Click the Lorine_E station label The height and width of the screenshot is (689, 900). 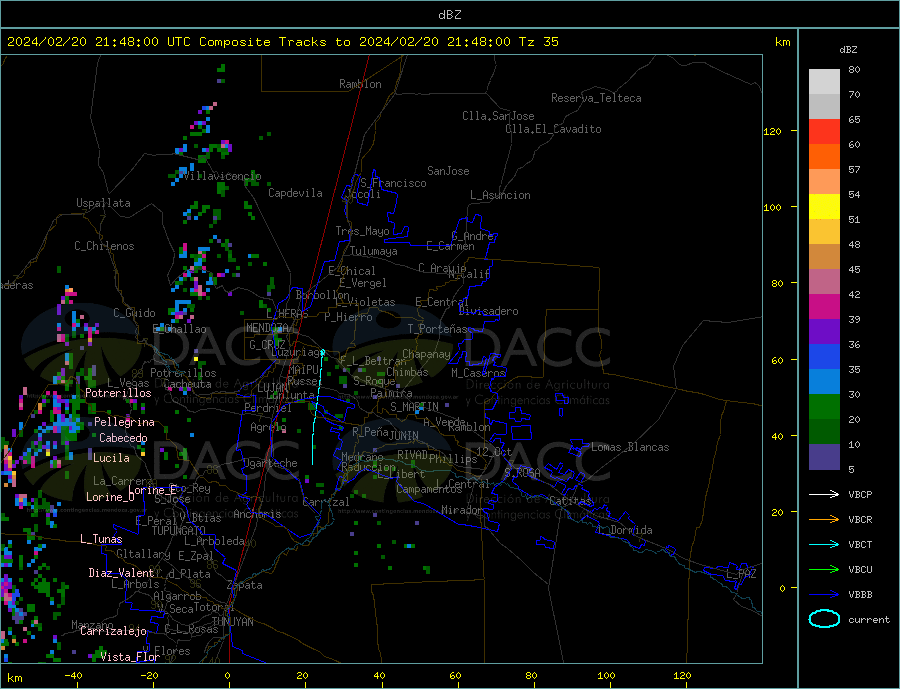tap(153, 490)
